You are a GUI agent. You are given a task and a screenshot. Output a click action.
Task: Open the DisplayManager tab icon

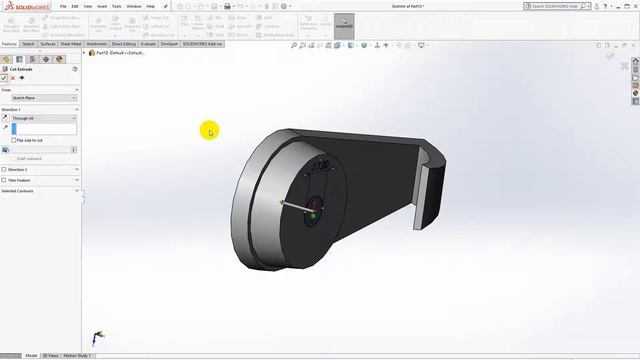pyautogui.click(x=59, y=60)
